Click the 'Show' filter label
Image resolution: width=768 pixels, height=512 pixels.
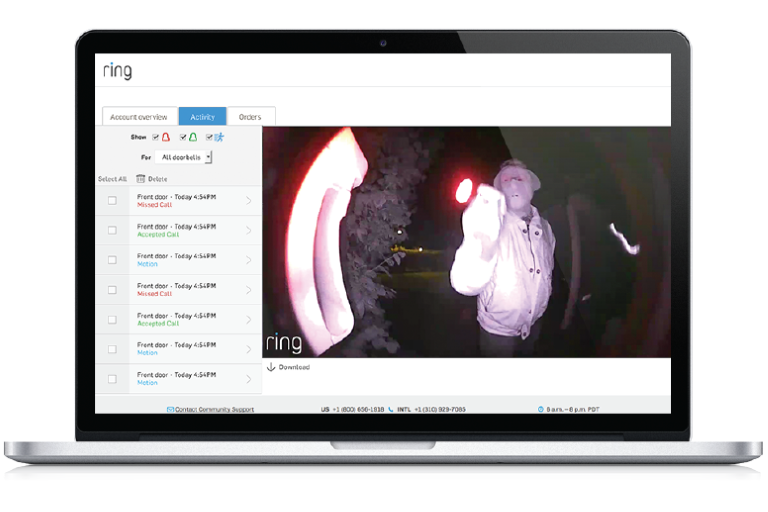(139, 137)
